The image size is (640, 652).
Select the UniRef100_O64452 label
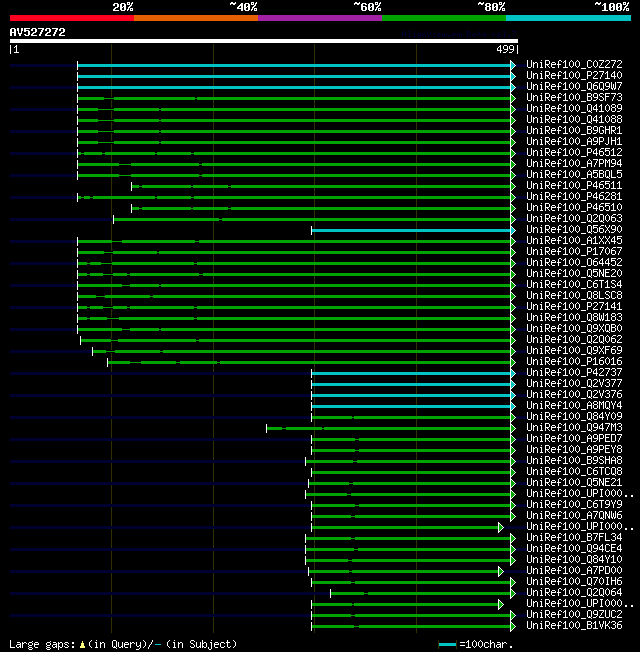point(574,262)
